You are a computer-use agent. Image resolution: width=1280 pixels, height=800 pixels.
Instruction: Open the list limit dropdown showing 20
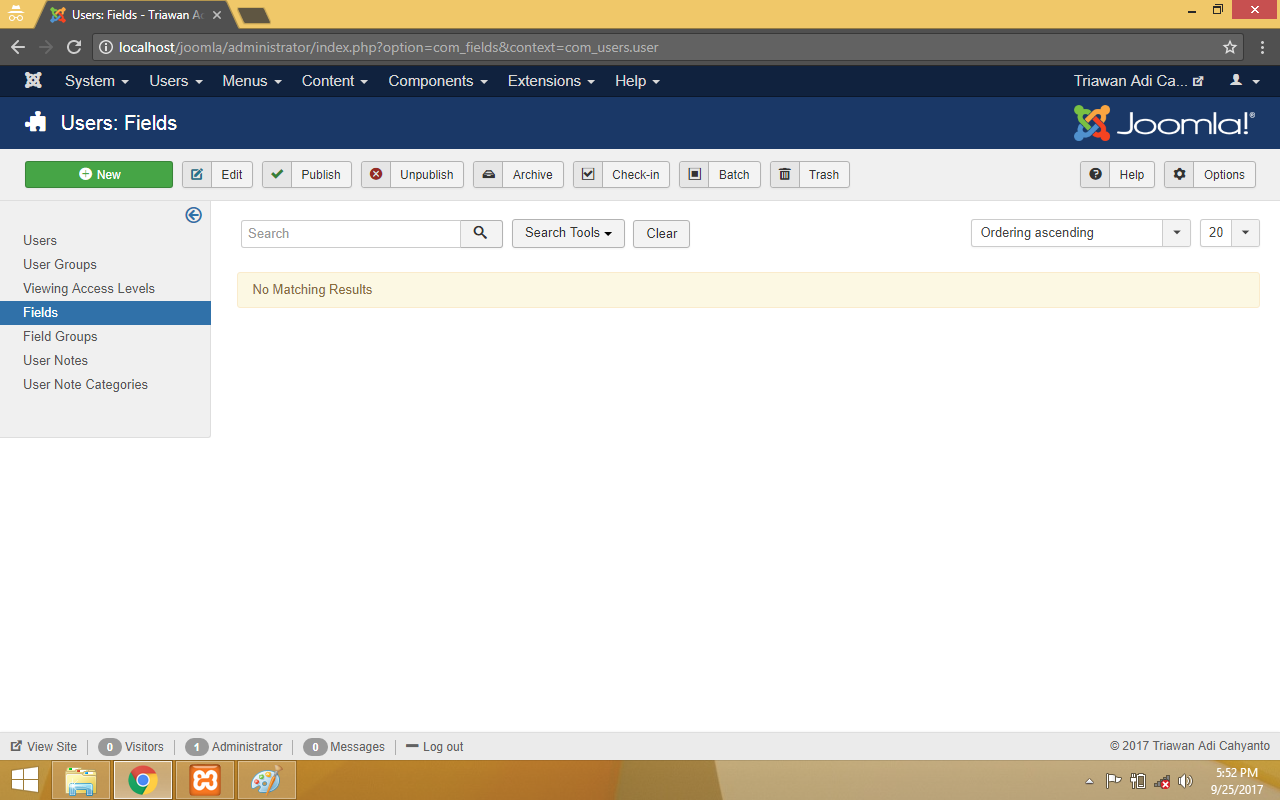pos(1229,233)
